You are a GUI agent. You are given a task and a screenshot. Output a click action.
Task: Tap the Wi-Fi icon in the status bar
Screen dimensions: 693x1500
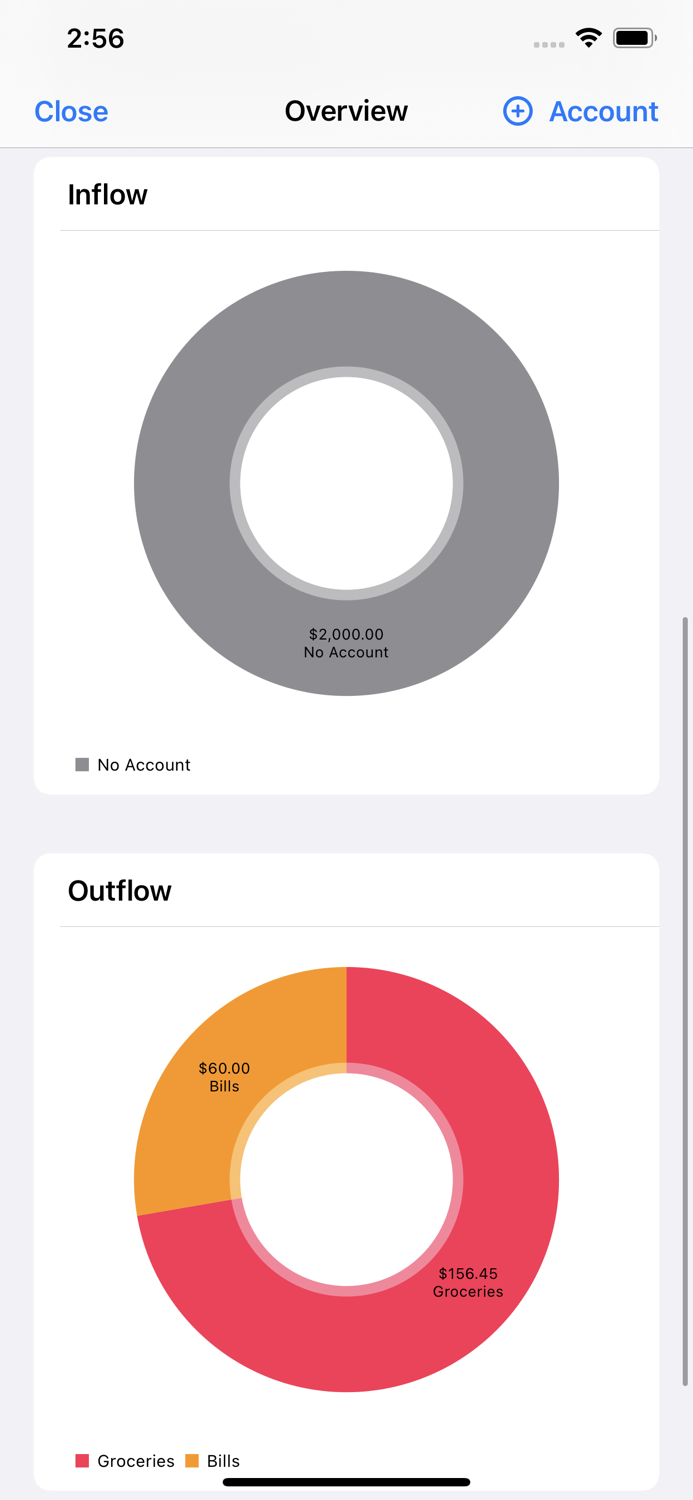(x=588, y=37)
